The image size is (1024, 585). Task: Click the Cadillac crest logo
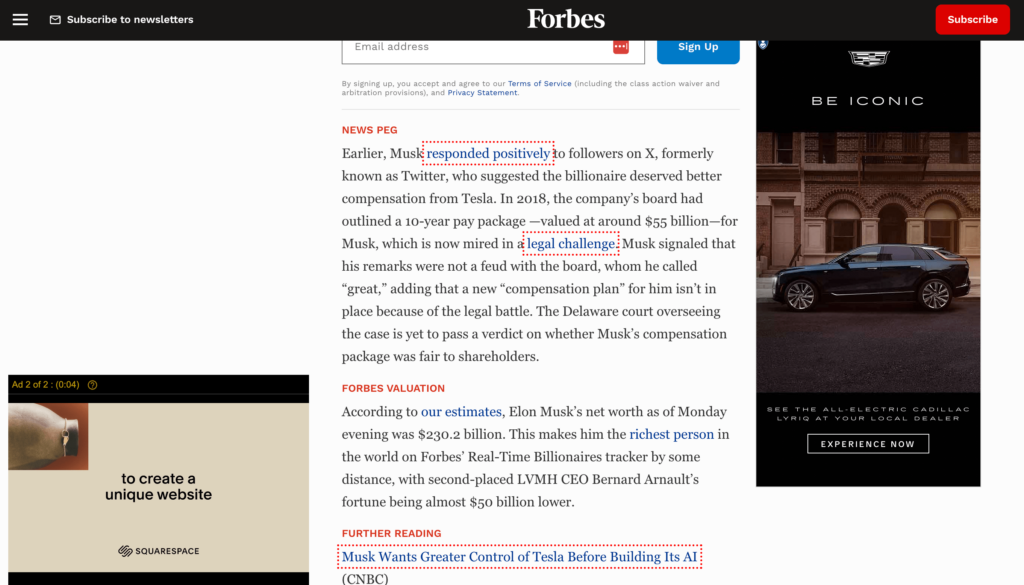868,59
